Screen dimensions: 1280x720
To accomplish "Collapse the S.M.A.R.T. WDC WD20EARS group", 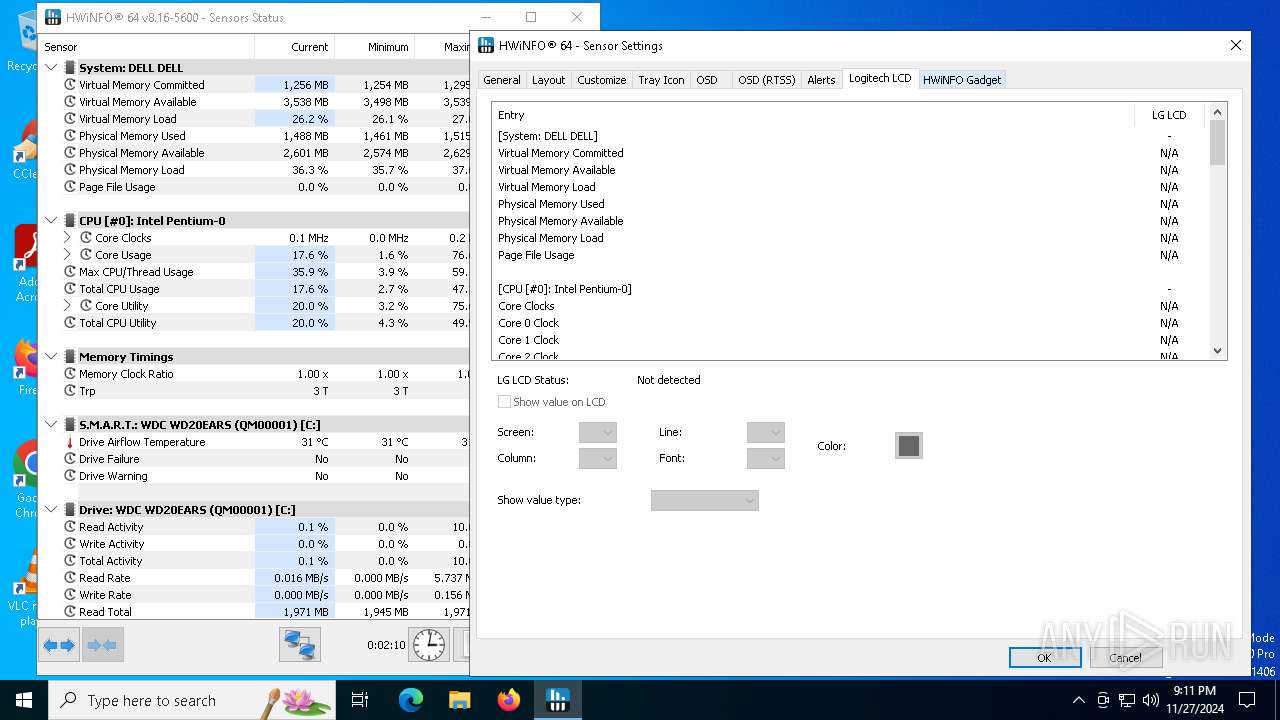I will pyautogui.click(x=52, y=425).
